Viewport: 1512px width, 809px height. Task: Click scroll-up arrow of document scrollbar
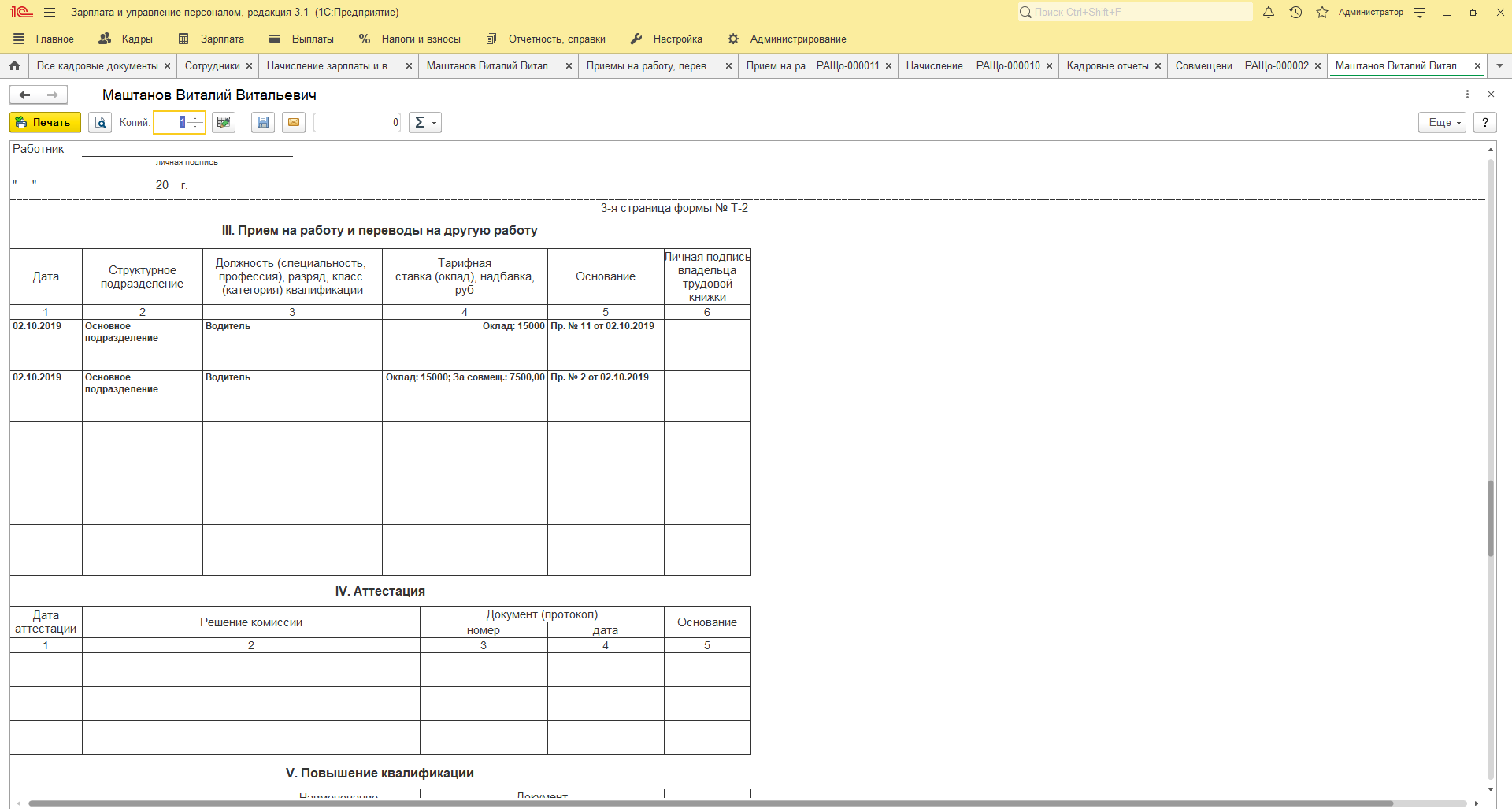coord(1491,149)
